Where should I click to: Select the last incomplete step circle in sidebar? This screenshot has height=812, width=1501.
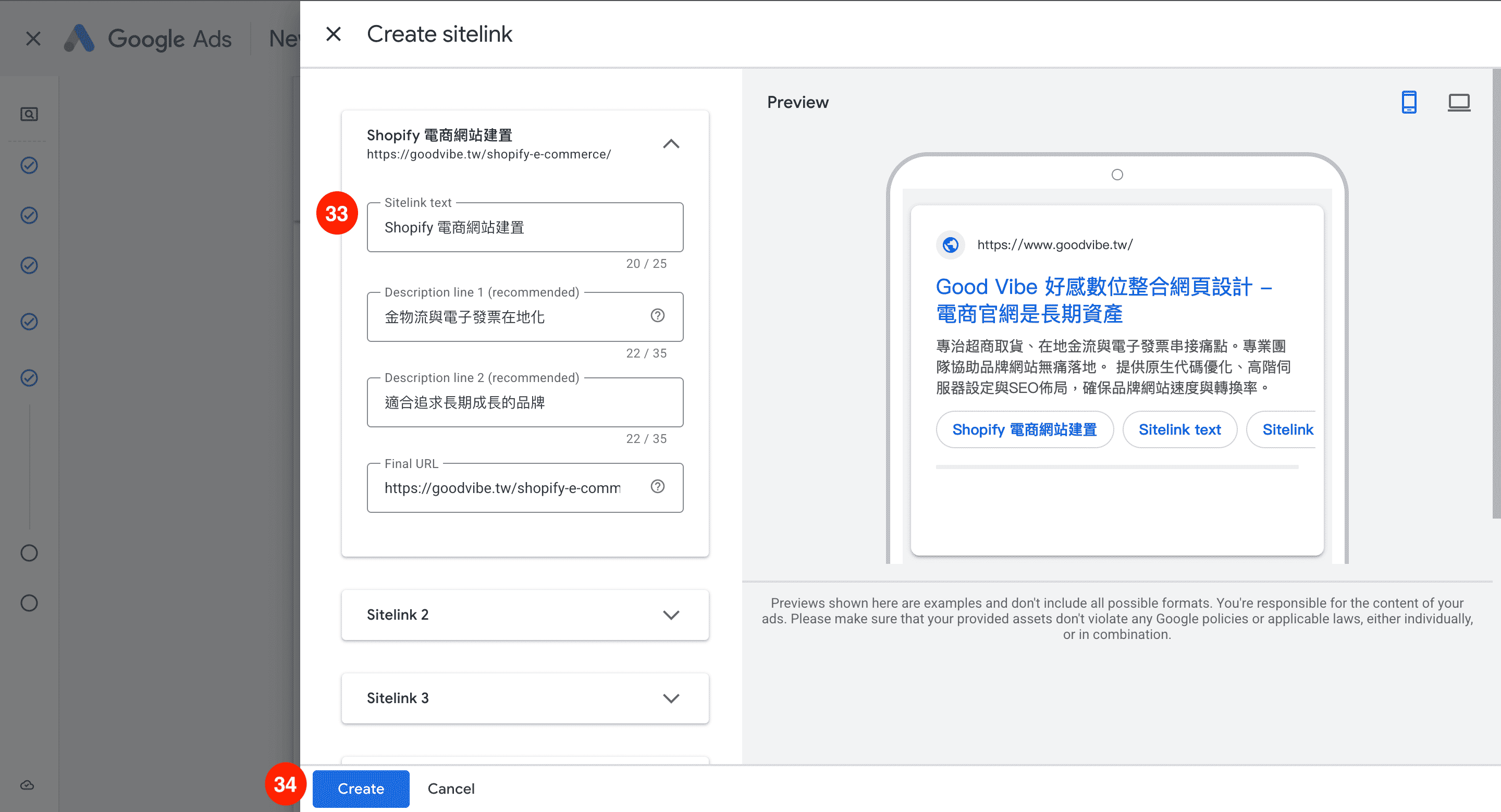[x=29, y=603]
